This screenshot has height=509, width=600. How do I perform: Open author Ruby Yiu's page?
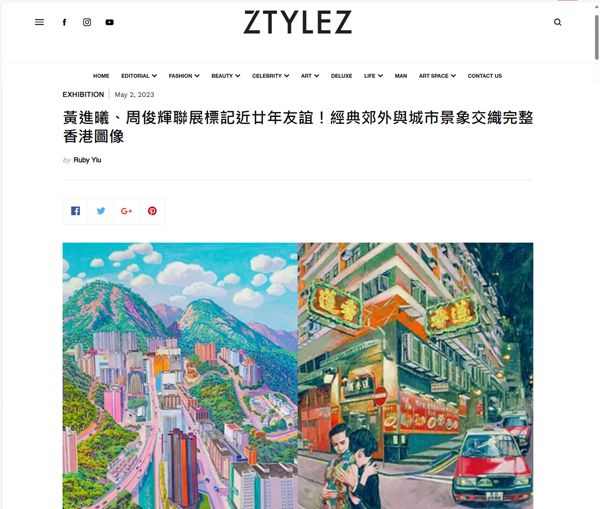87,160
